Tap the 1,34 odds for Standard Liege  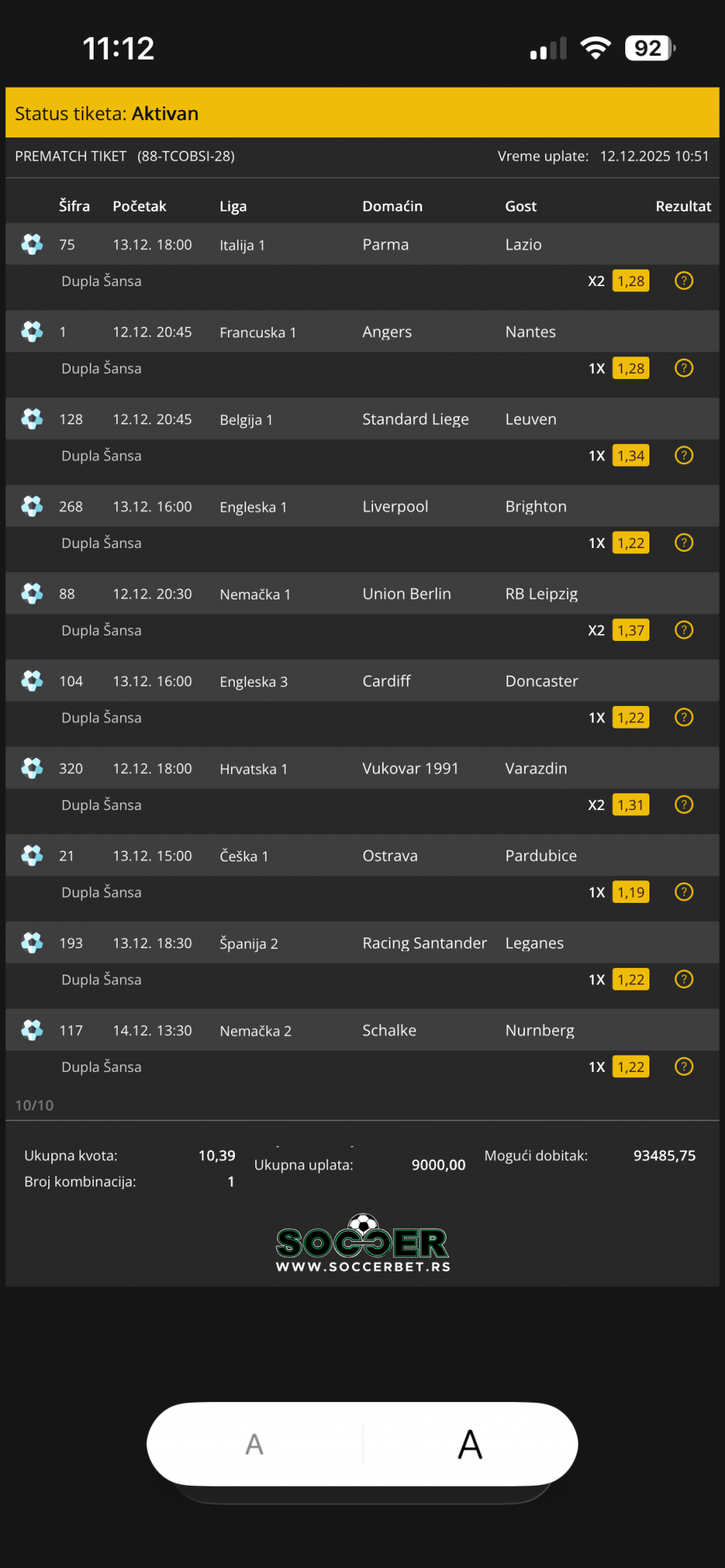tap(631, 456)
